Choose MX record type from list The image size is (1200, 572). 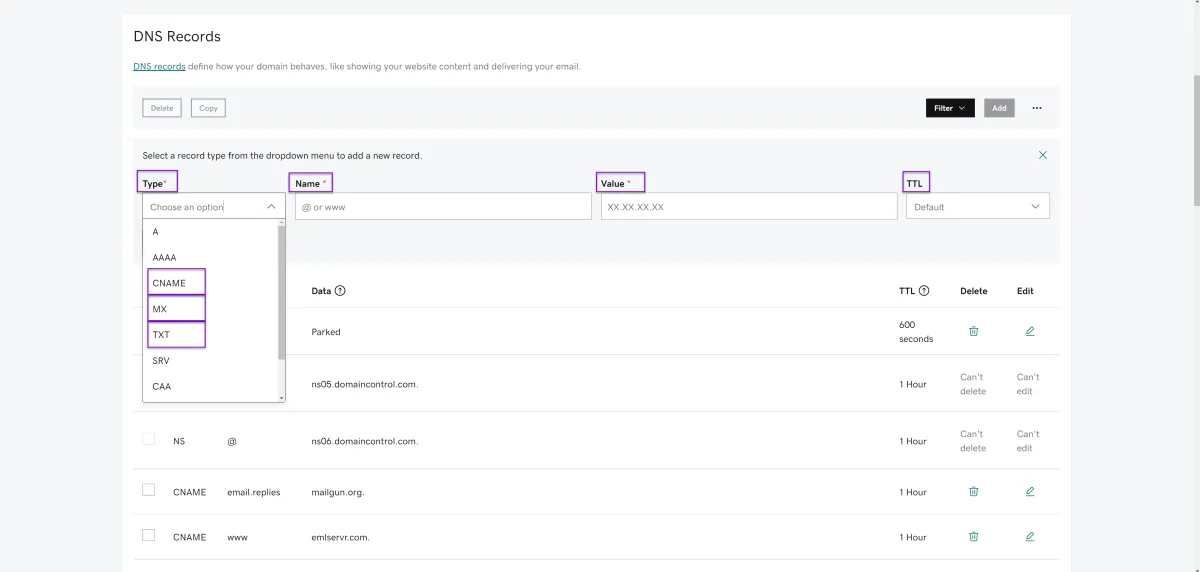pos(210,309)
